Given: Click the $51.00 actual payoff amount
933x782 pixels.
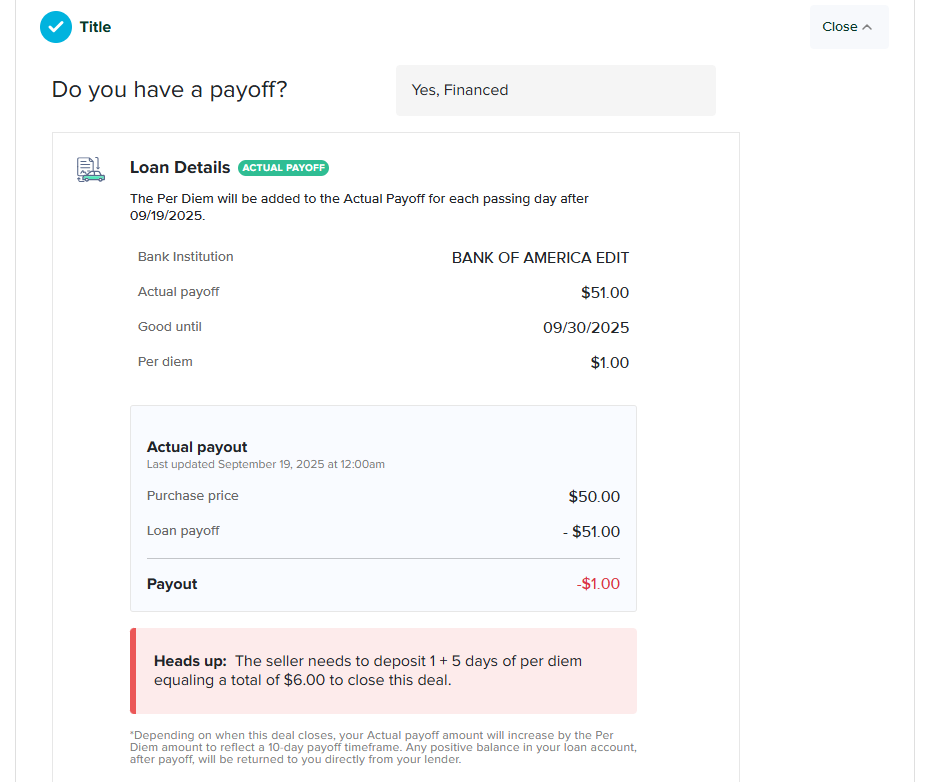Looking at the screenshot, I should pyautogui.click(x=605, y=293).
